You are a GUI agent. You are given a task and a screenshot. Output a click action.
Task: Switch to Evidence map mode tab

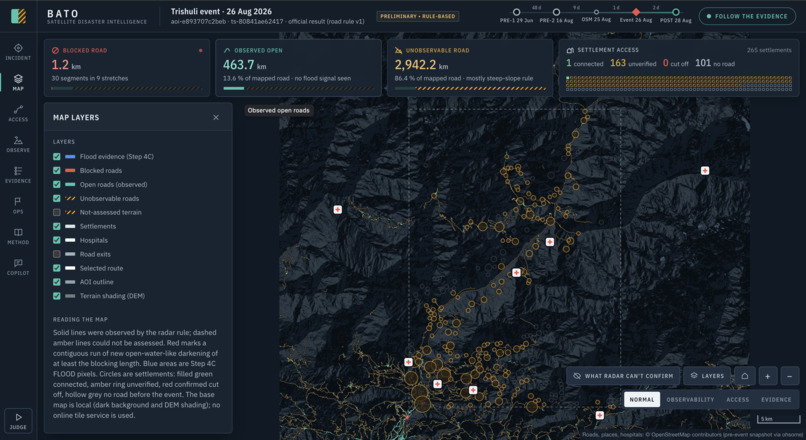click(776, 399)
